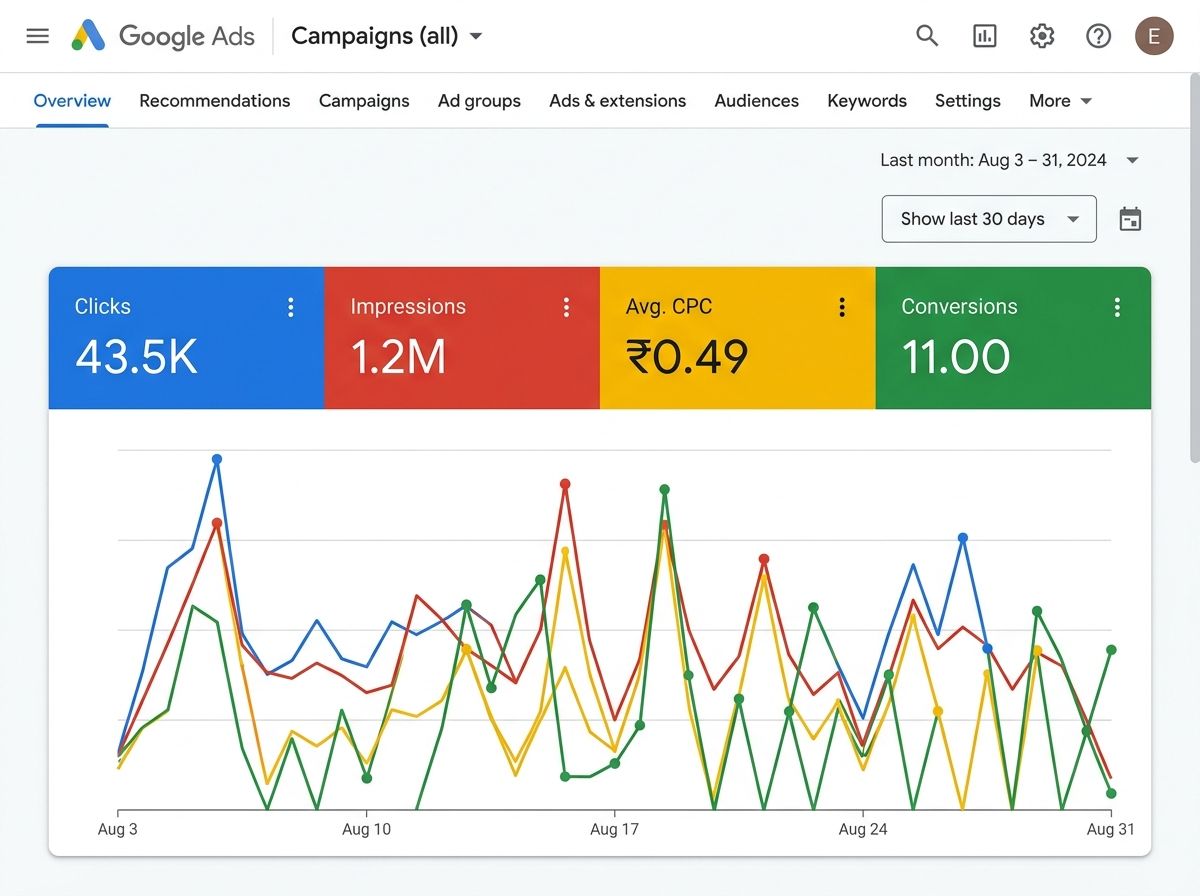This screenshot has width=1200, height=896.
Task: Open the Ads & extensions tab
Action: click(618, 101)
